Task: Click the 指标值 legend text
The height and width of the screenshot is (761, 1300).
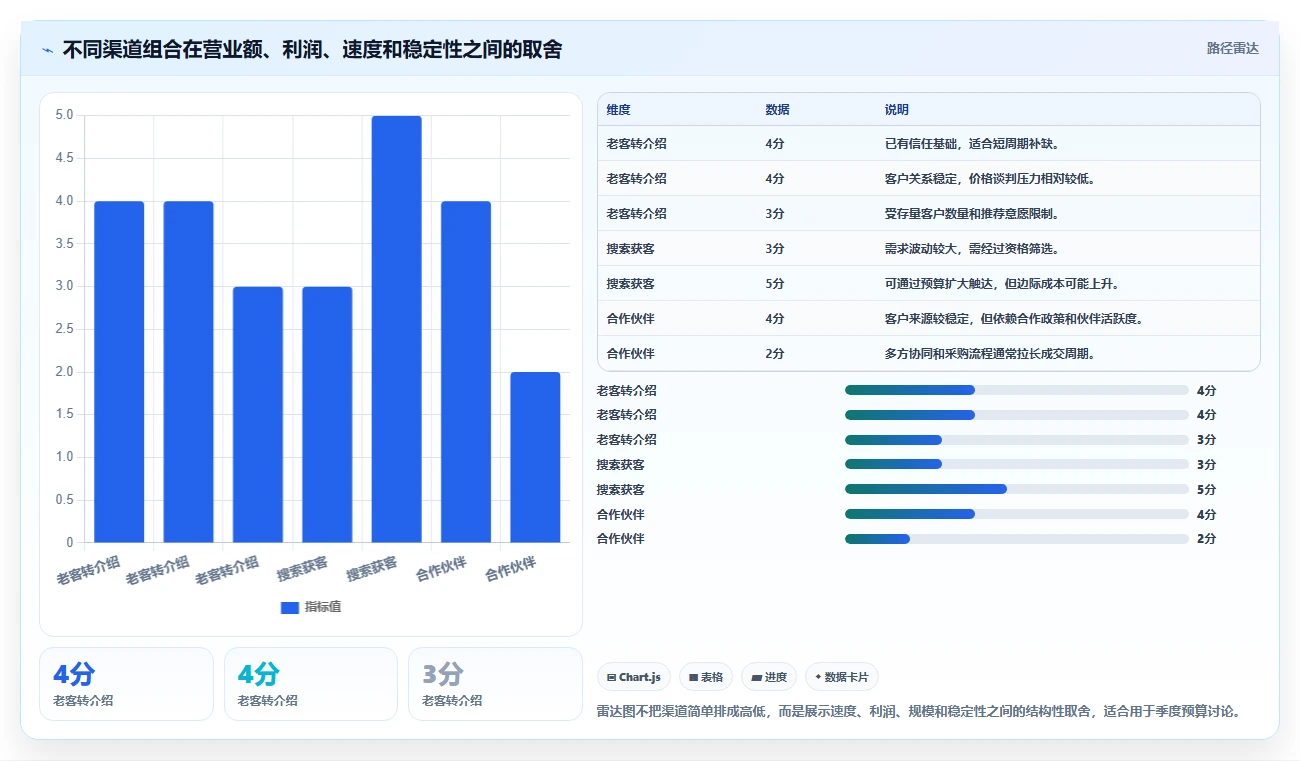Action: (x=323, y=607)
